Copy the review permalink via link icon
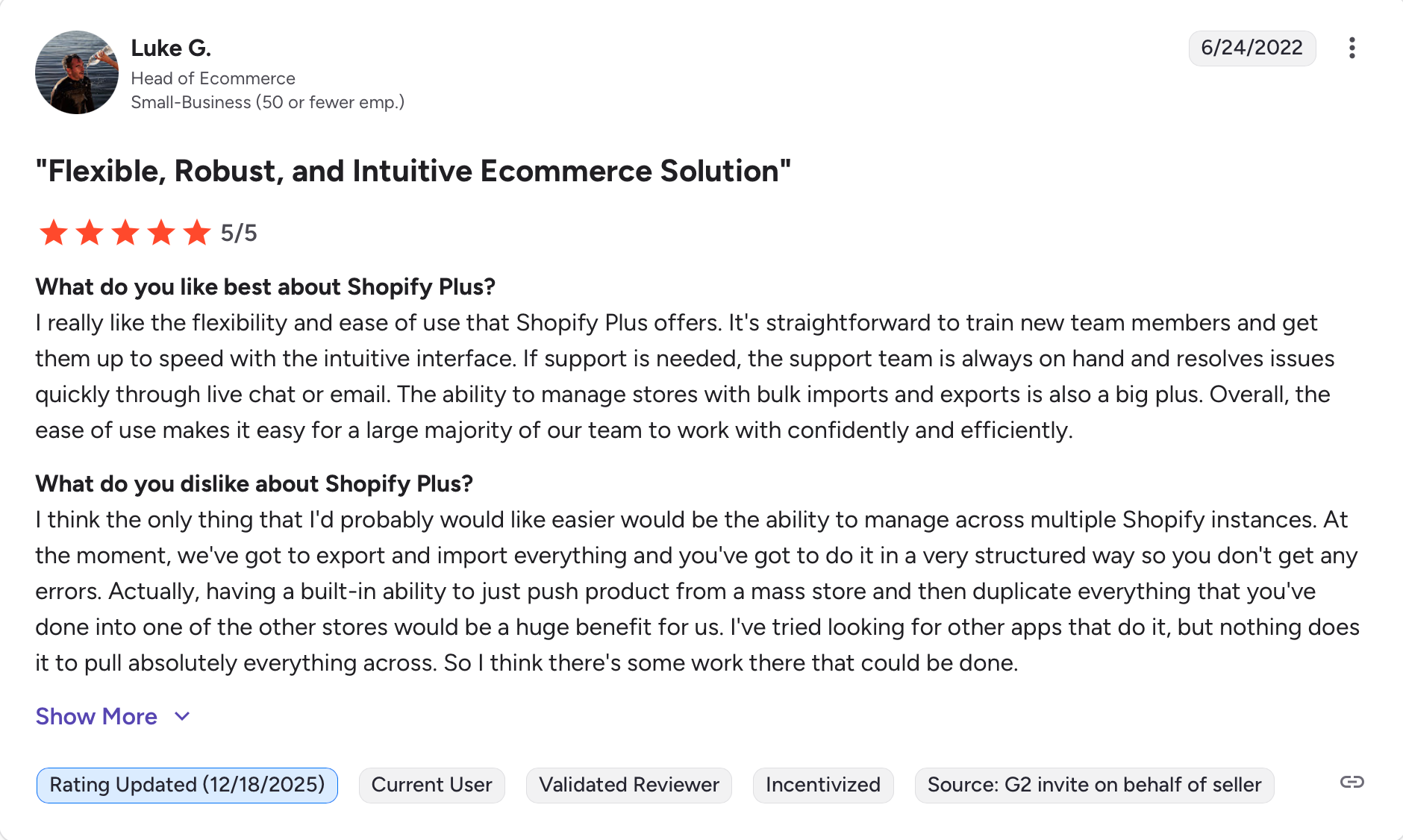This screenshot has height=840, width=1403. (1352, 782)
